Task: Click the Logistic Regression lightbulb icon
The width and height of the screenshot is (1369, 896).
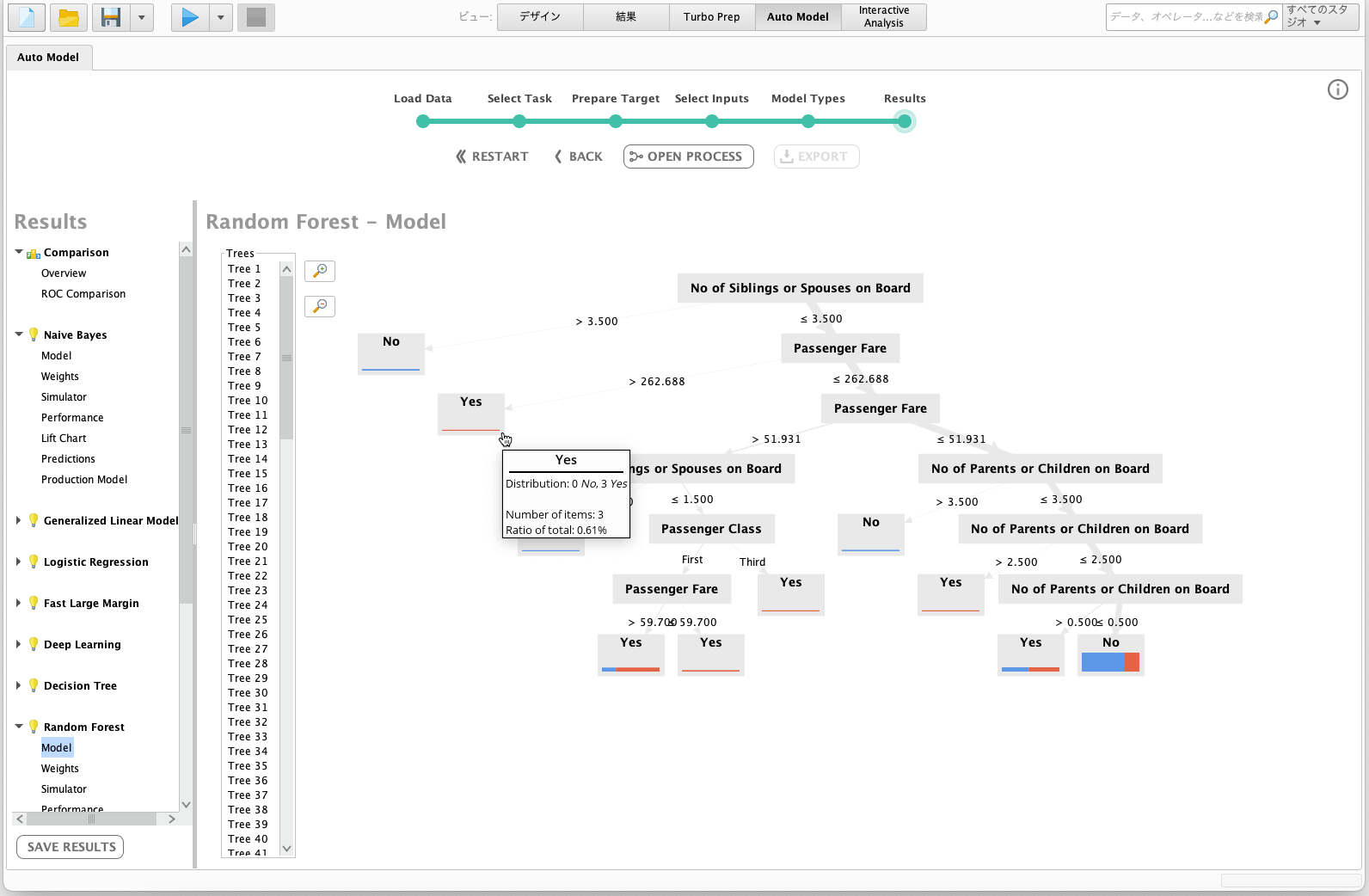Action: point(34,562)
